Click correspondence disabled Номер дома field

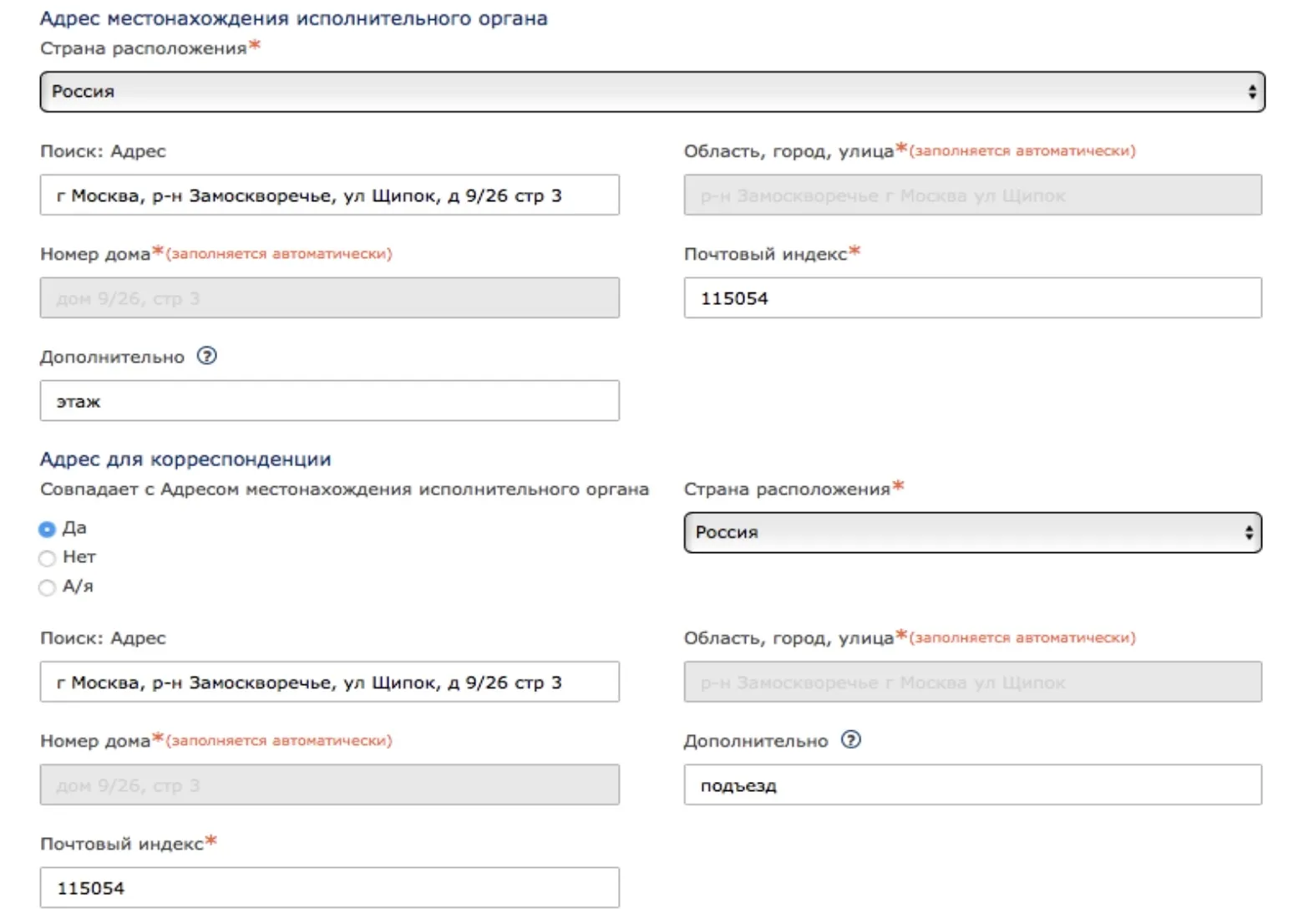[x=329, y=785]
